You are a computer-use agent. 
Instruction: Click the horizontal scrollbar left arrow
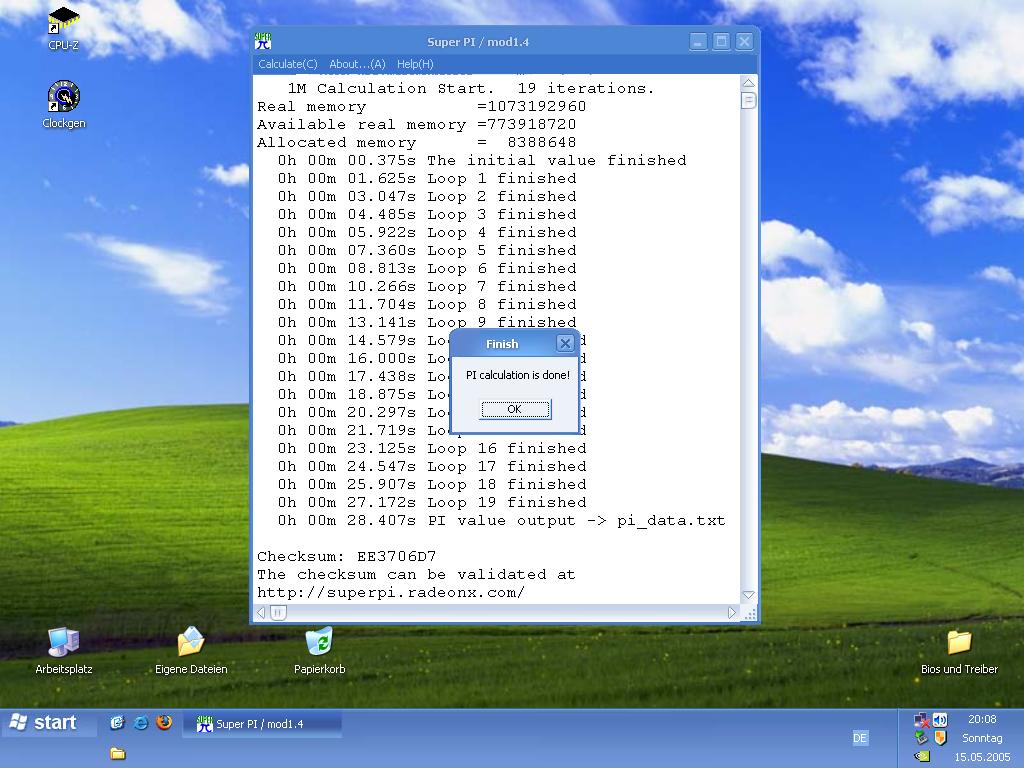click(x=261, y=613)
